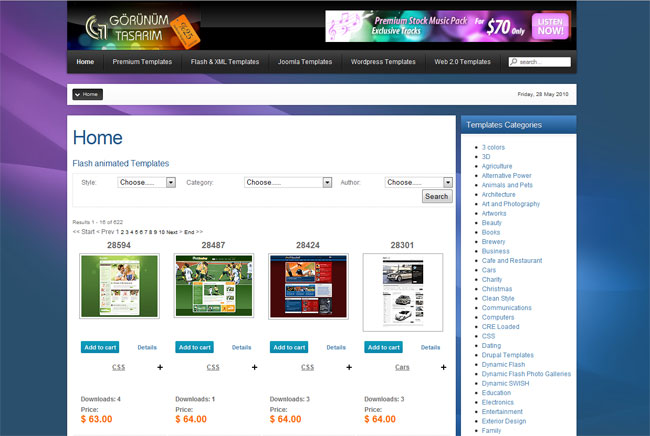Open the Entertainment category
This screenshot has width=650, height=436.
(502, 412)
